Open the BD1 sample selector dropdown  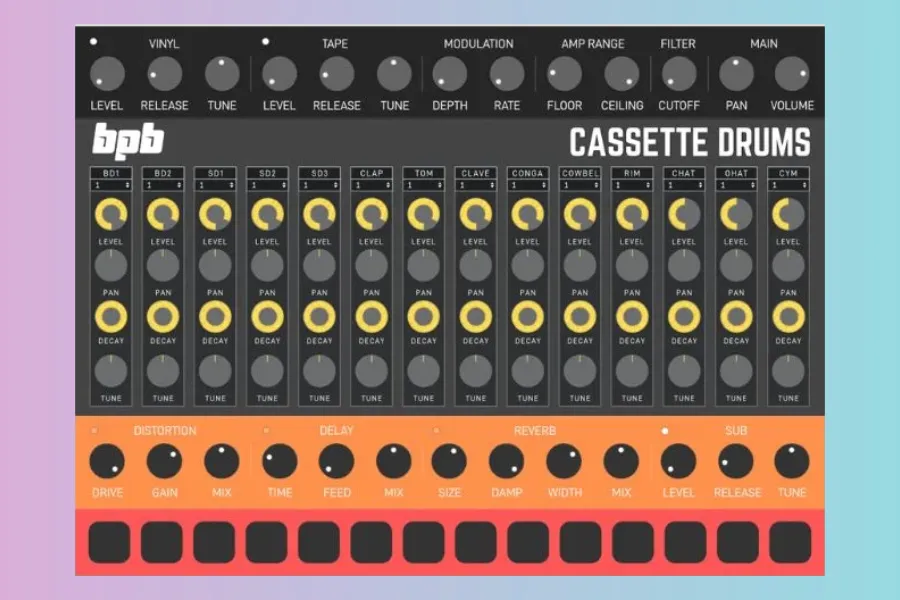(111, 185)
